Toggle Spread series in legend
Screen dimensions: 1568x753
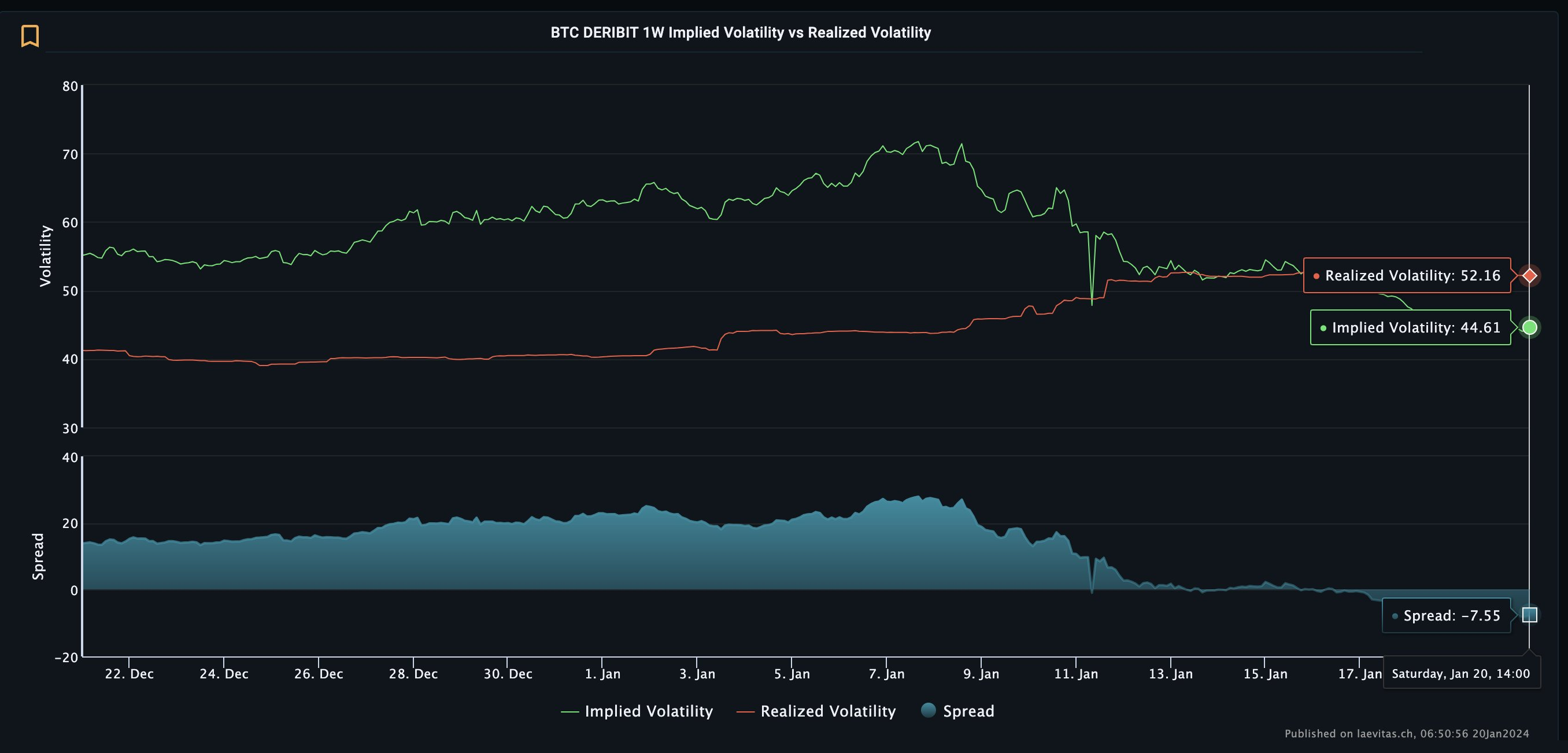point(968,711)
